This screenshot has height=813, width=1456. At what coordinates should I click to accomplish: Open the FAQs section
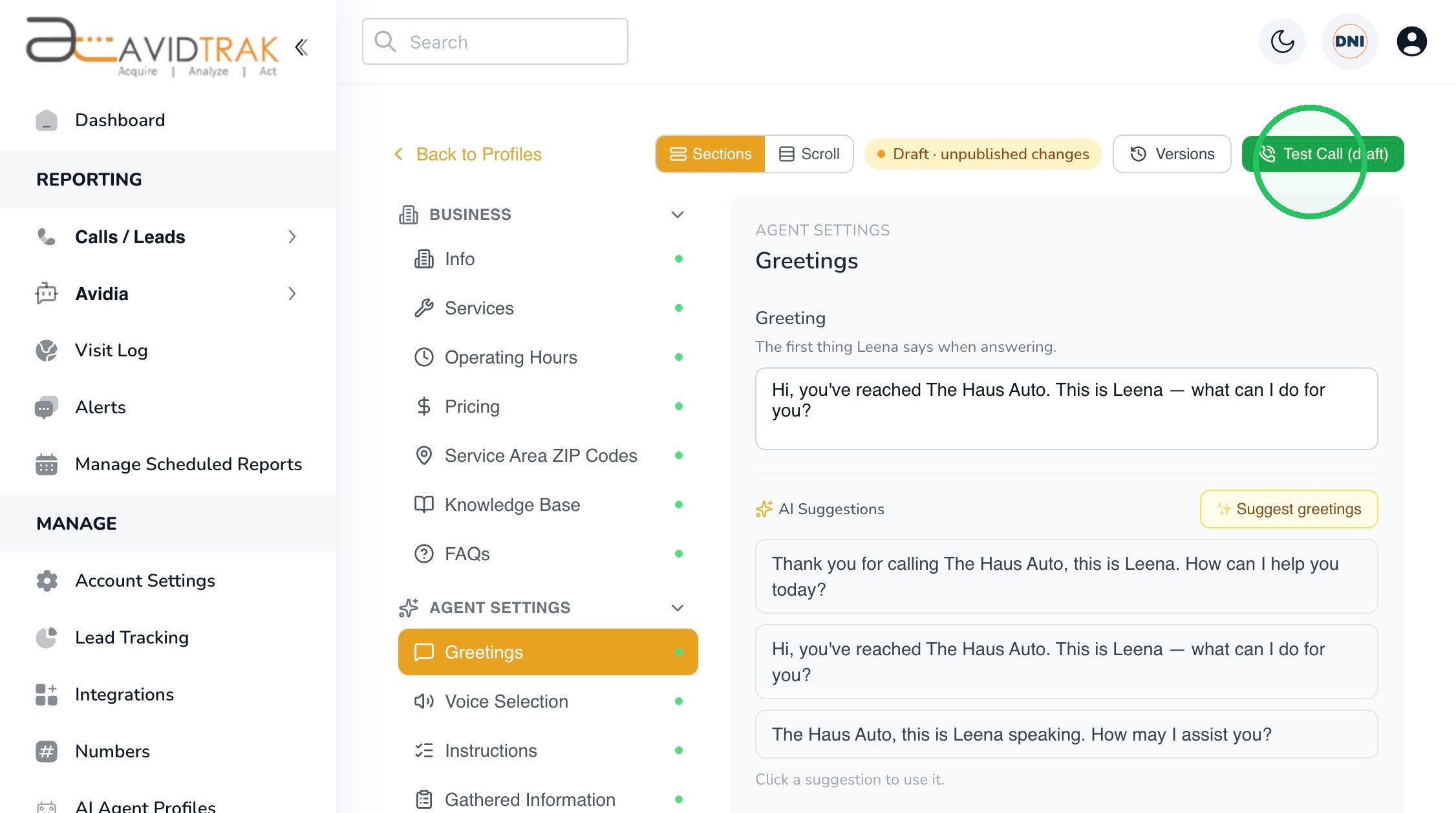[548, 554]
